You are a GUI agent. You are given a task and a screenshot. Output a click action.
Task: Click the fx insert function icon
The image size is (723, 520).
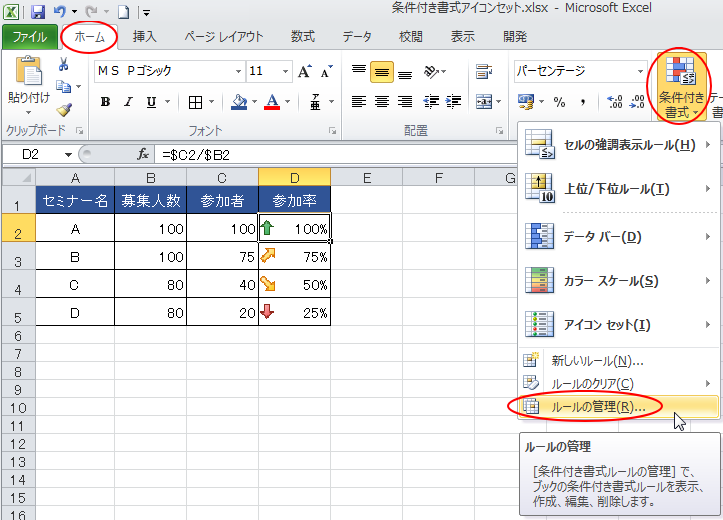click(143, 154)
